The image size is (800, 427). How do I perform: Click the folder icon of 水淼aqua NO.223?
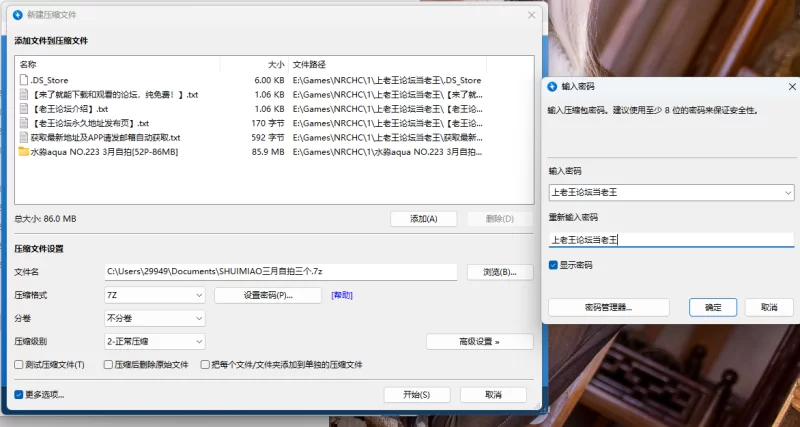[x=23, y=152]
